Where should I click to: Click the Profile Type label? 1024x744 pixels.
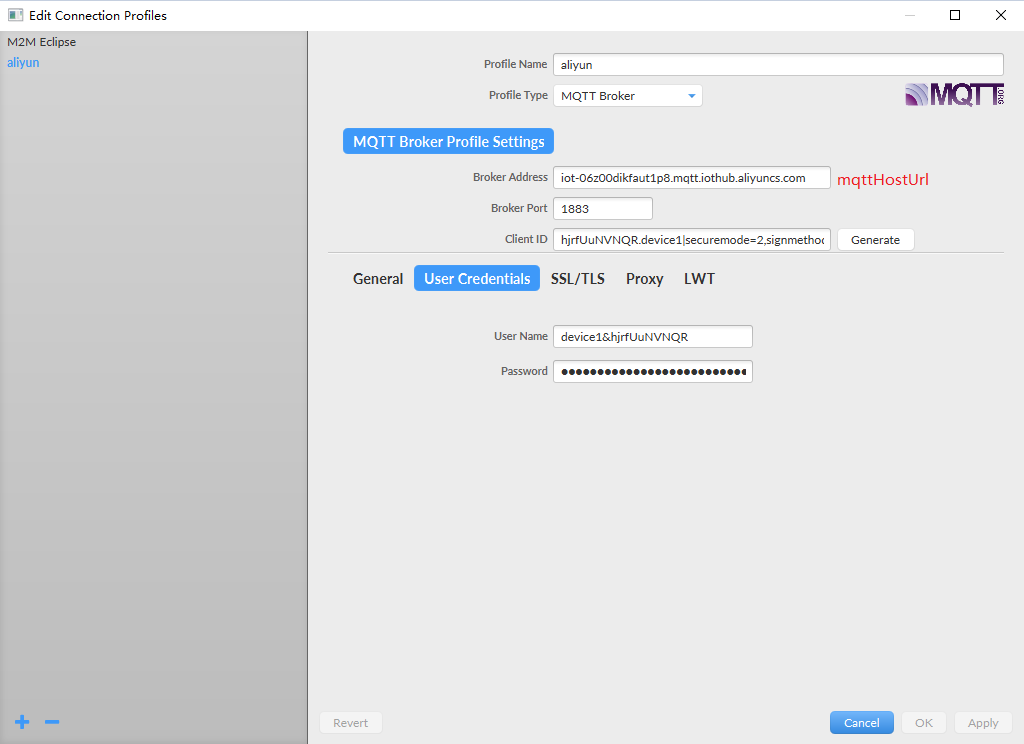[518, 95]
